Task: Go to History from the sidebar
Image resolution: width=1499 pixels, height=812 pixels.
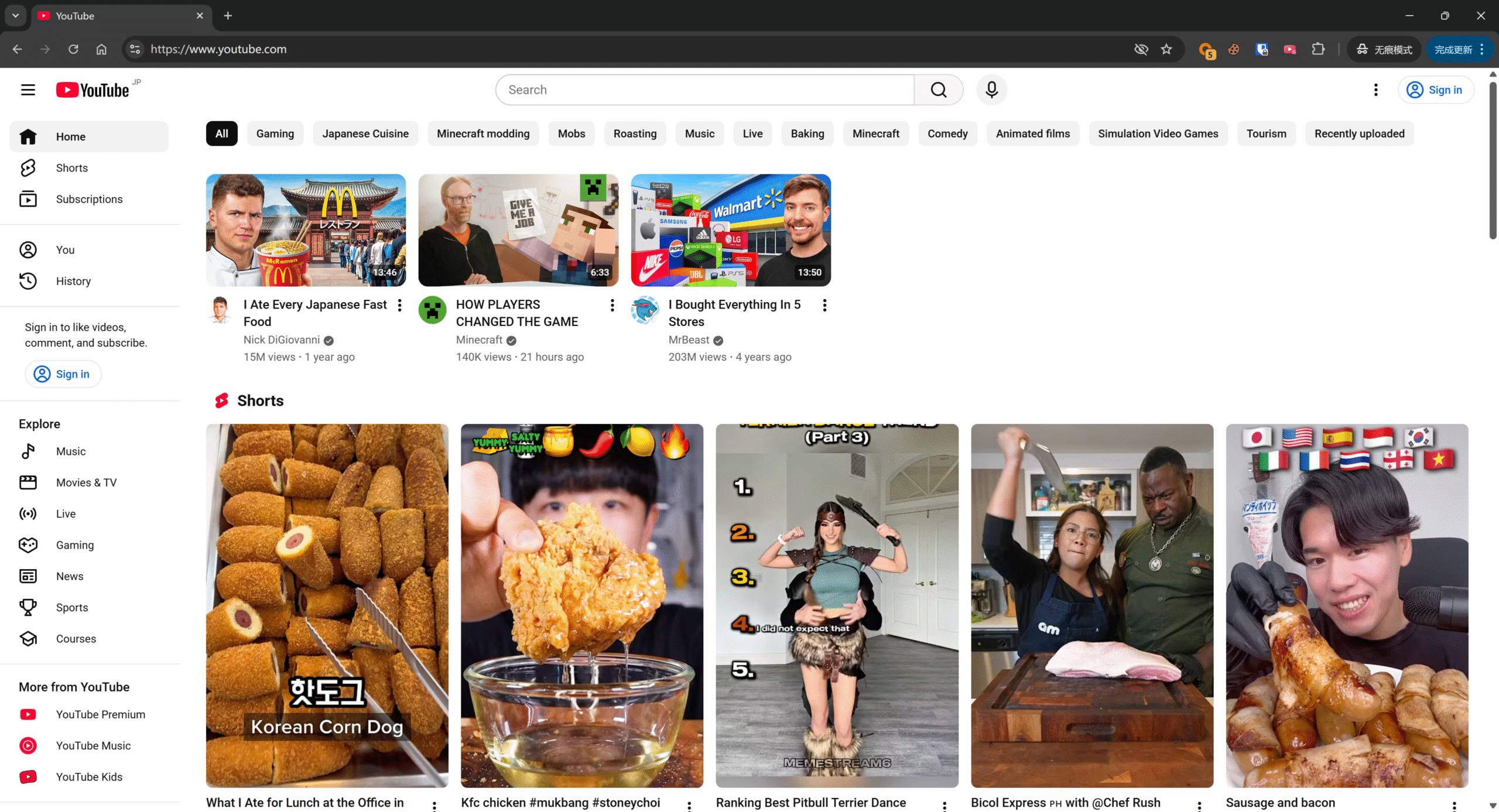Action: [73, 281]
